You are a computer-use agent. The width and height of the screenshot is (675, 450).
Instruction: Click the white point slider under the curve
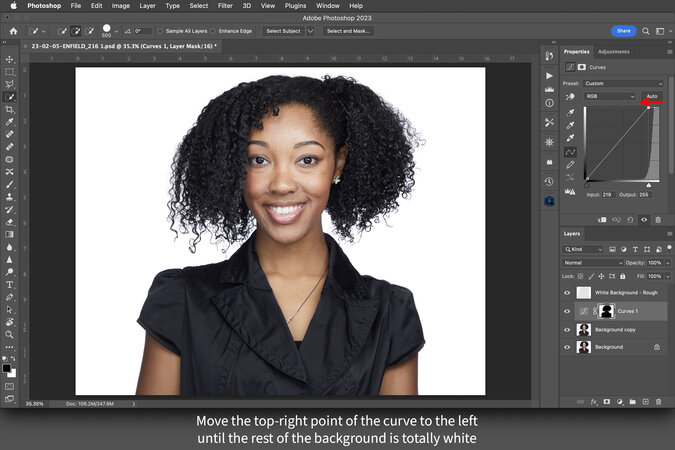649,185
